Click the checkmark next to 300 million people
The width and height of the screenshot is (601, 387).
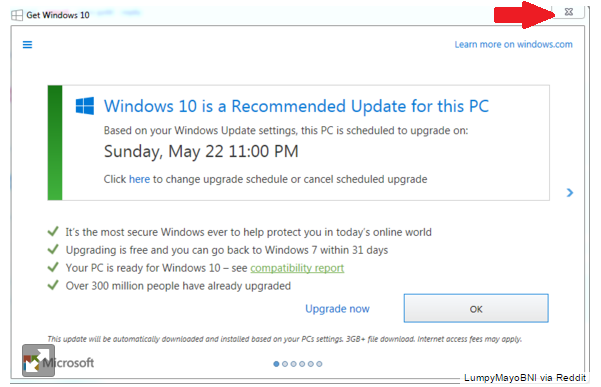[53, 285]
